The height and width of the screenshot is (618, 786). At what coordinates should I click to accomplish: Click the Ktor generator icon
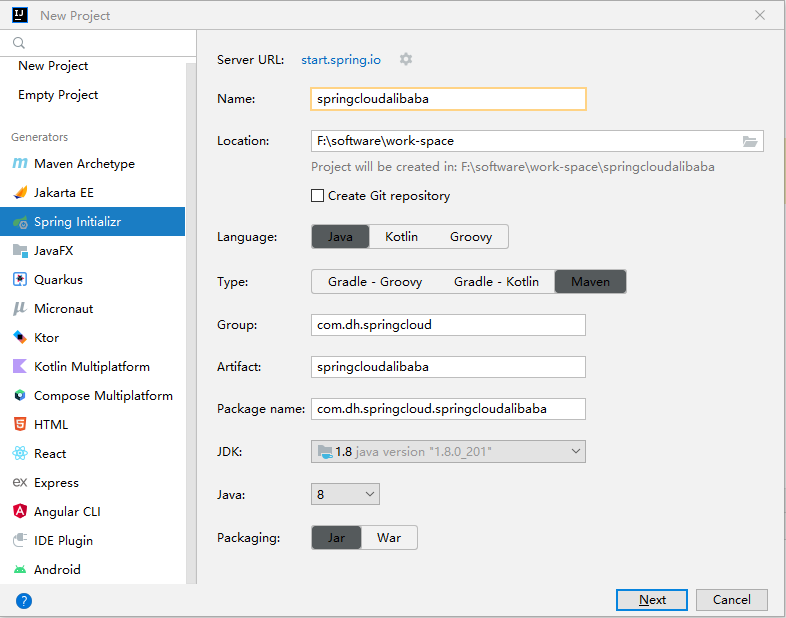[20, 337]
